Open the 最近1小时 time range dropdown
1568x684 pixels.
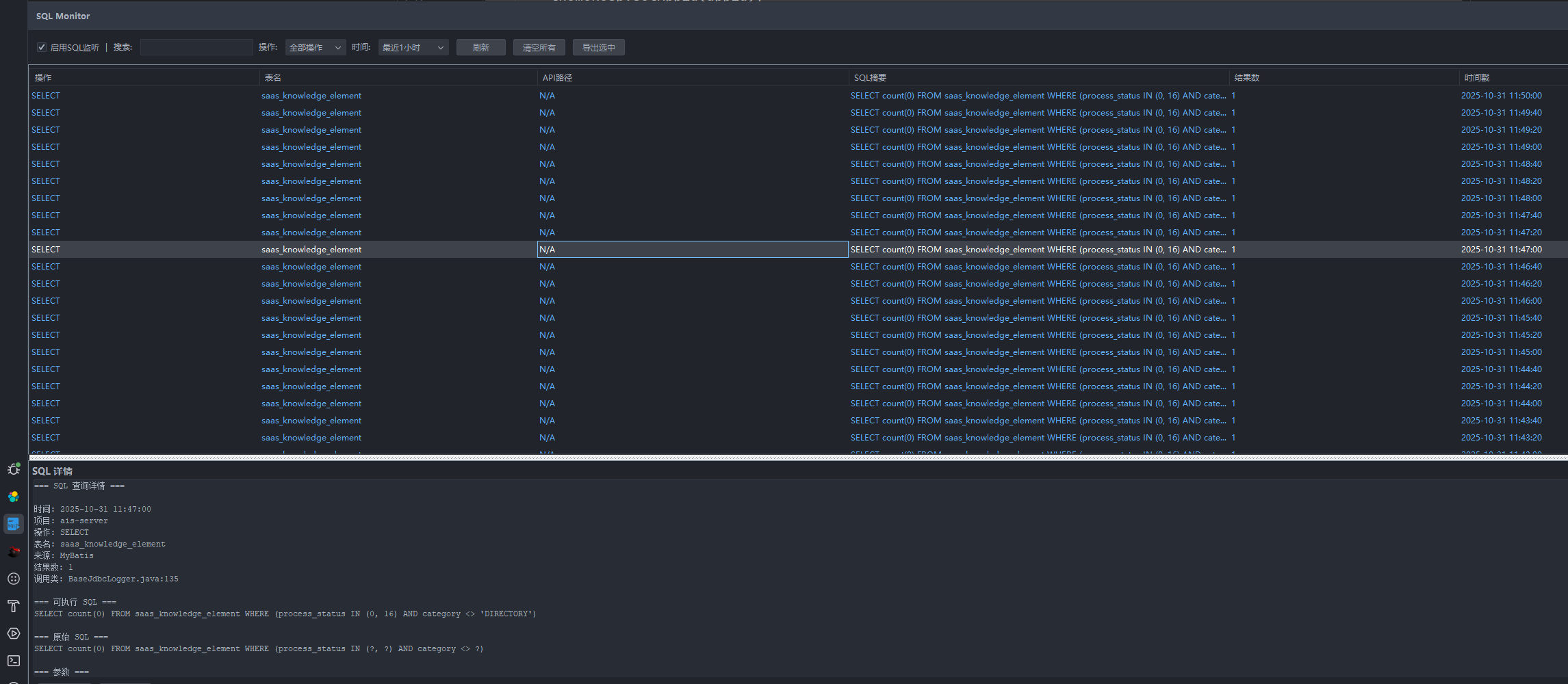[x=412, y=47]
